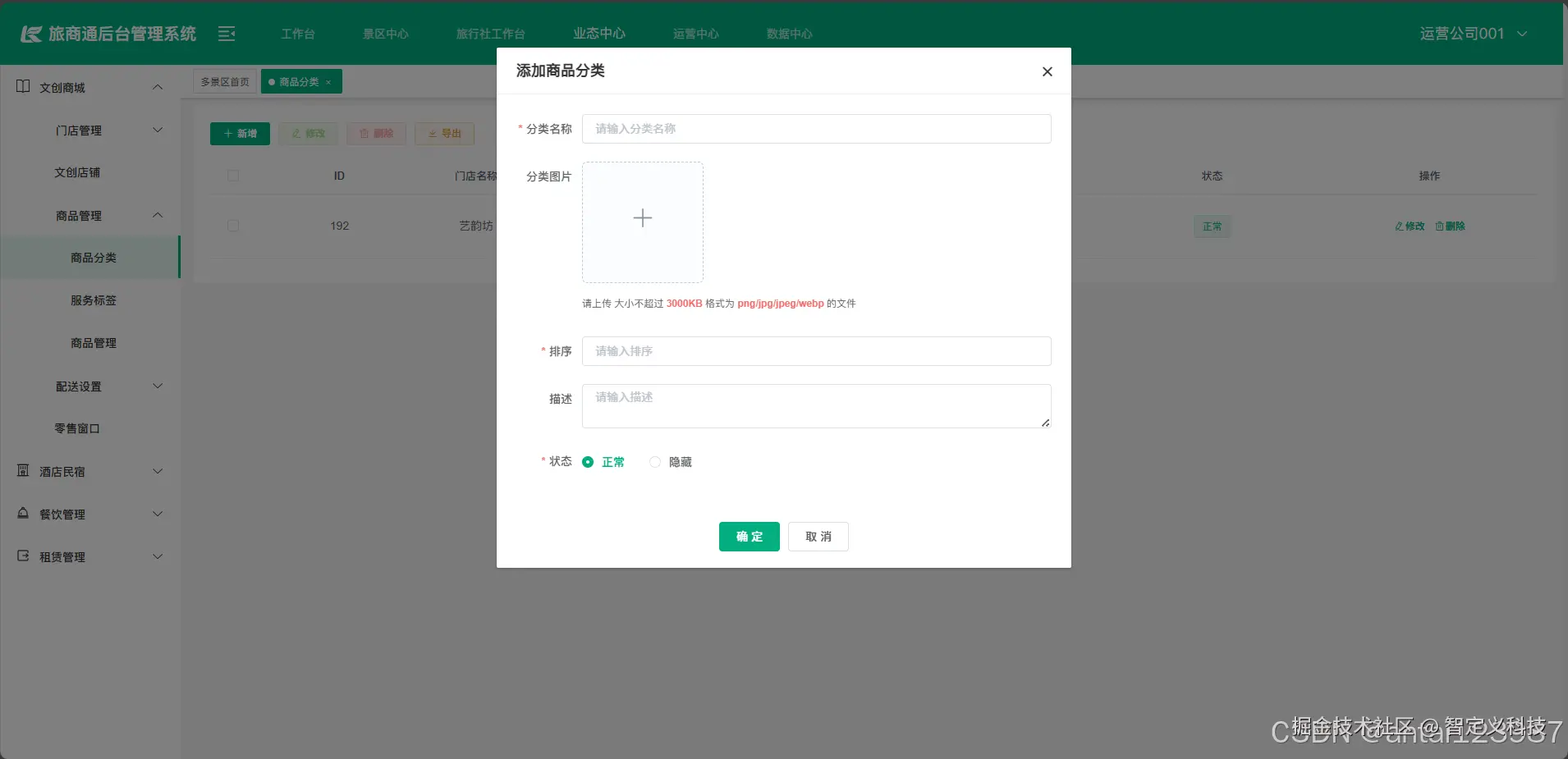Image resolution: width=1568 pixels, height=759 pixels.
Task: Open 商品管理 child item under 服务标签
Action: coord(94,343)
